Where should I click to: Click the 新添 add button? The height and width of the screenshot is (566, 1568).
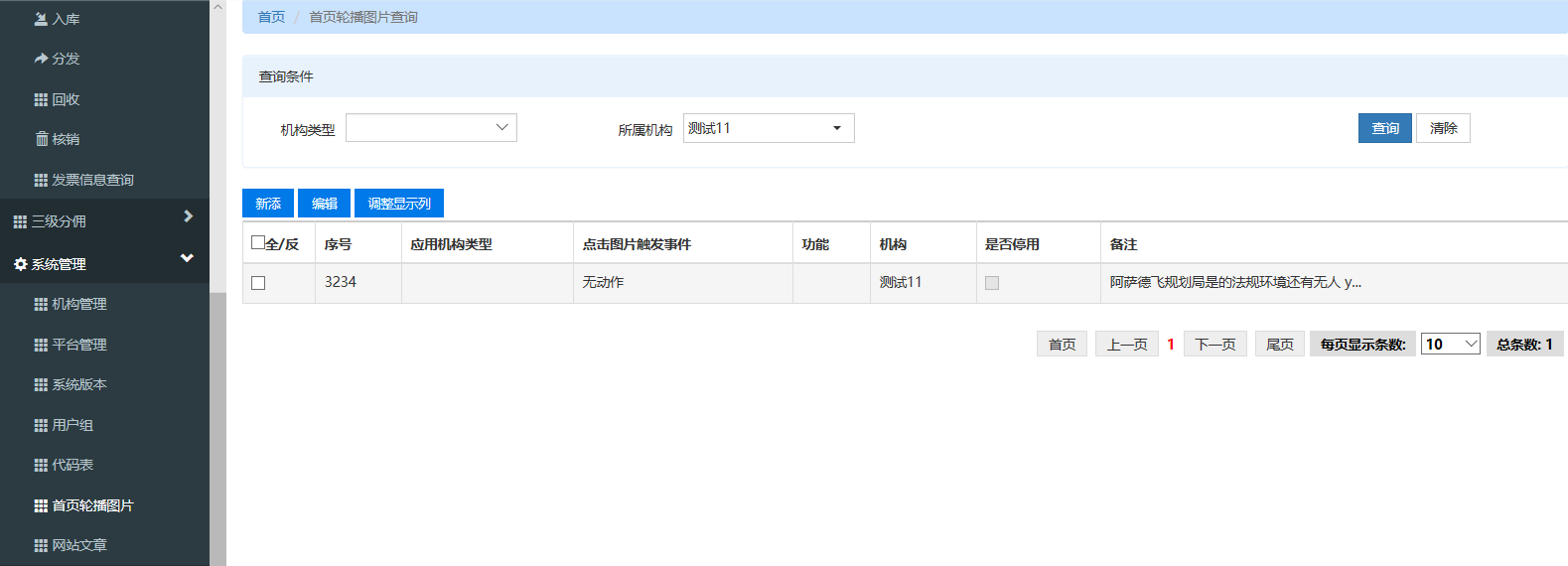[x=268, y=204]
